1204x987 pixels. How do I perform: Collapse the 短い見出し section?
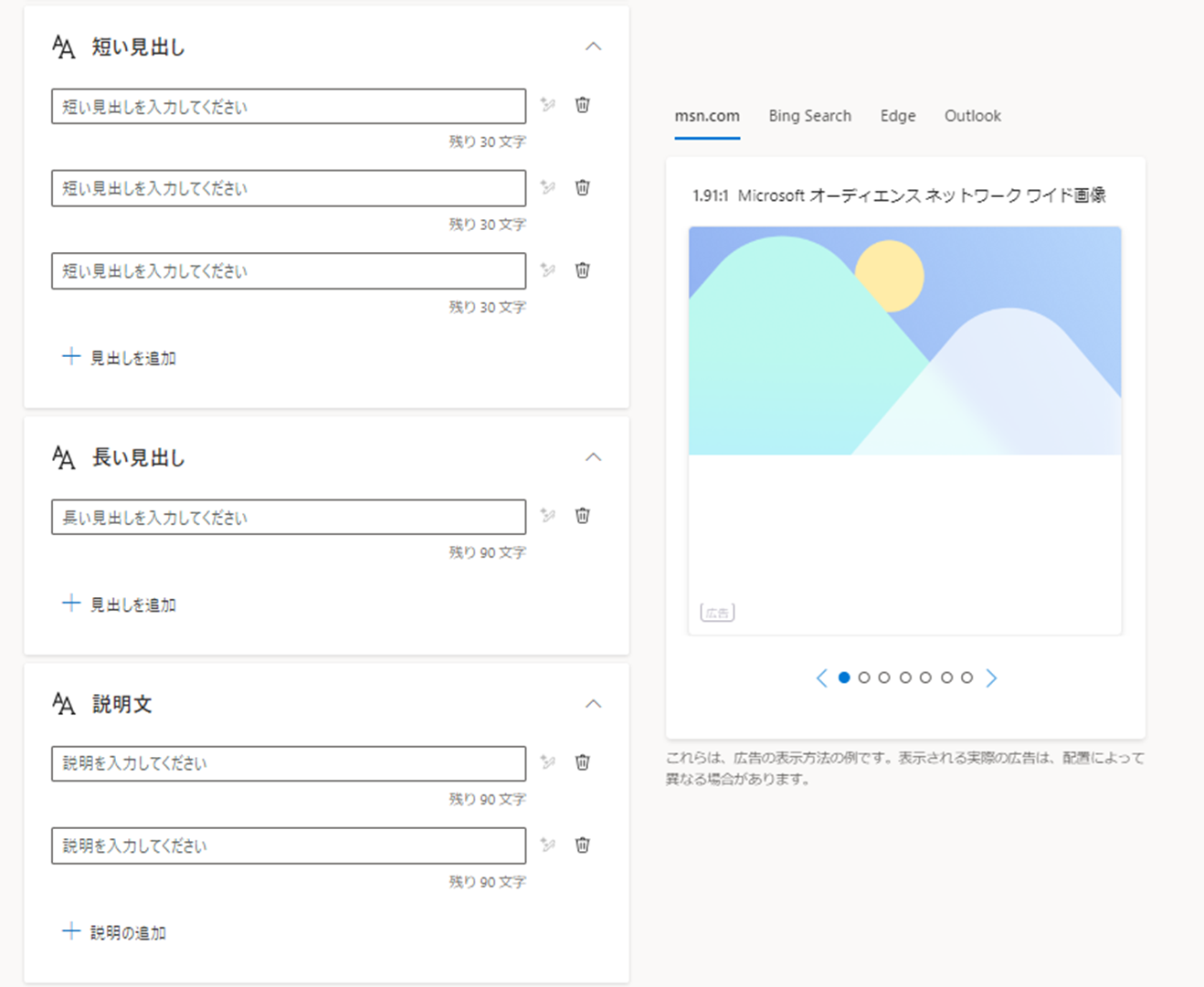click(x=593, y=47)
